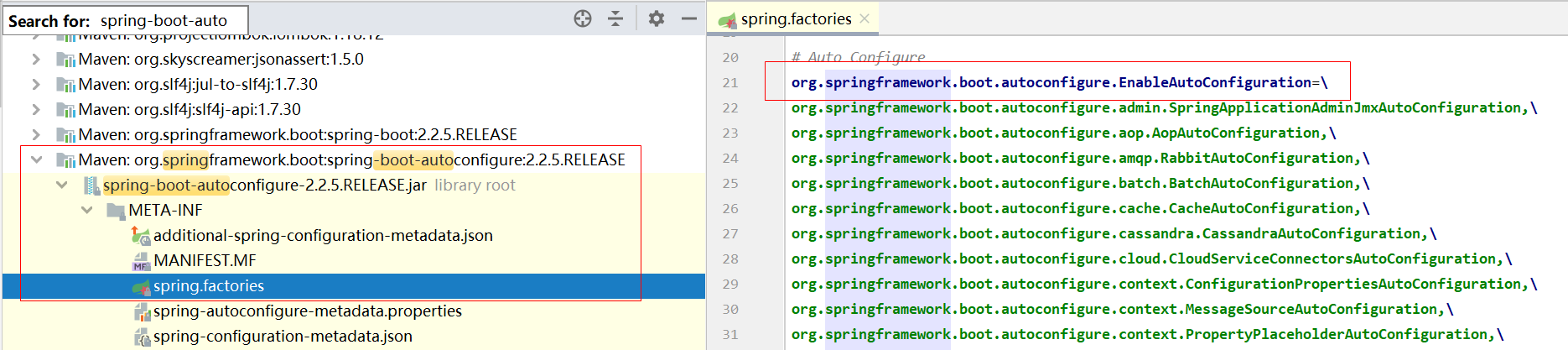Click the Spring leaf icon on editor tab
Viewport: 1568px width, 350px height.
coord(727,19)
